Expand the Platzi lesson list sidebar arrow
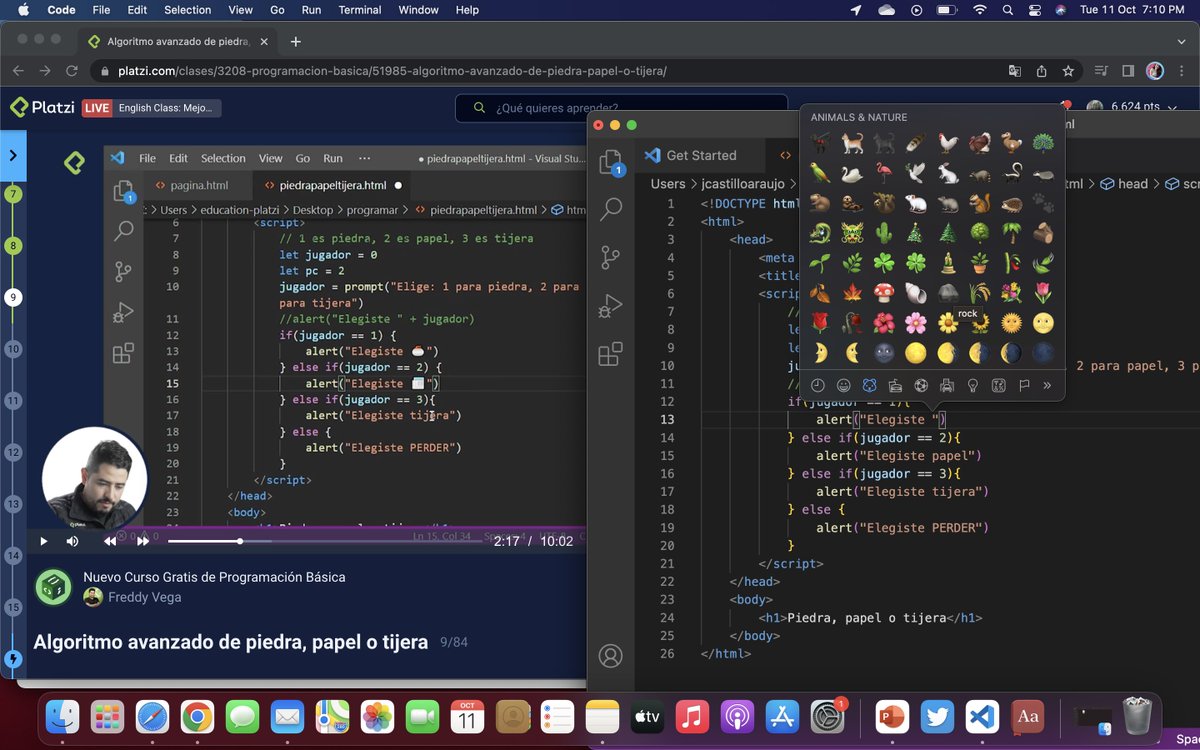Viewport: 1200px width, 750px height. pos(13,155)
